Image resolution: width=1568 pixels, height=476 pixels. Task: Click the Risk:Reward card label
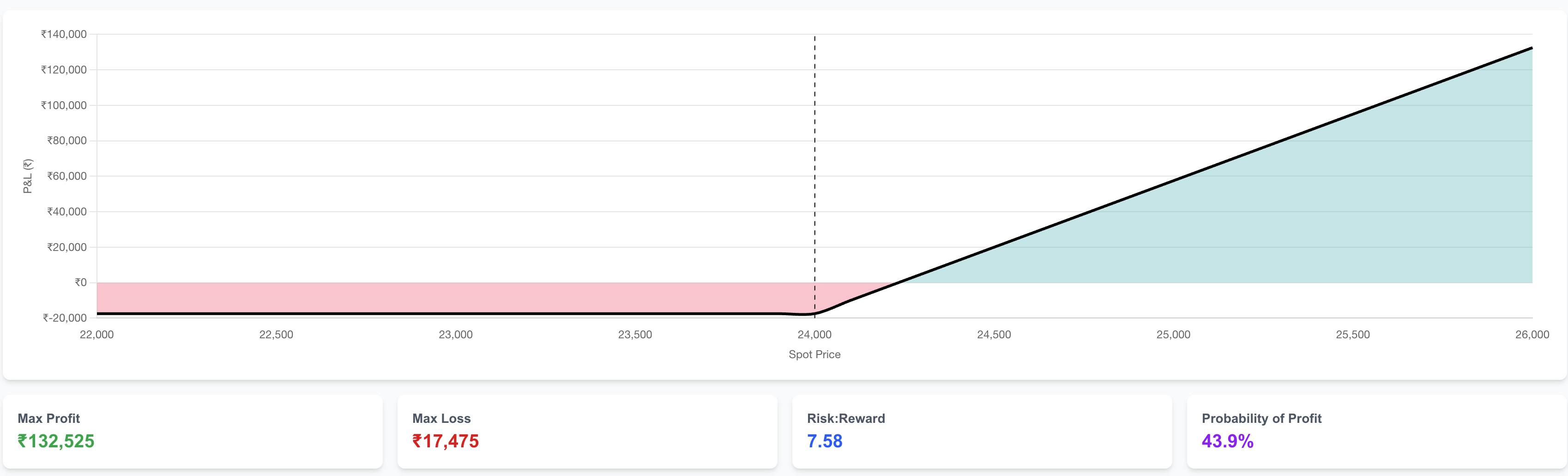845,418
